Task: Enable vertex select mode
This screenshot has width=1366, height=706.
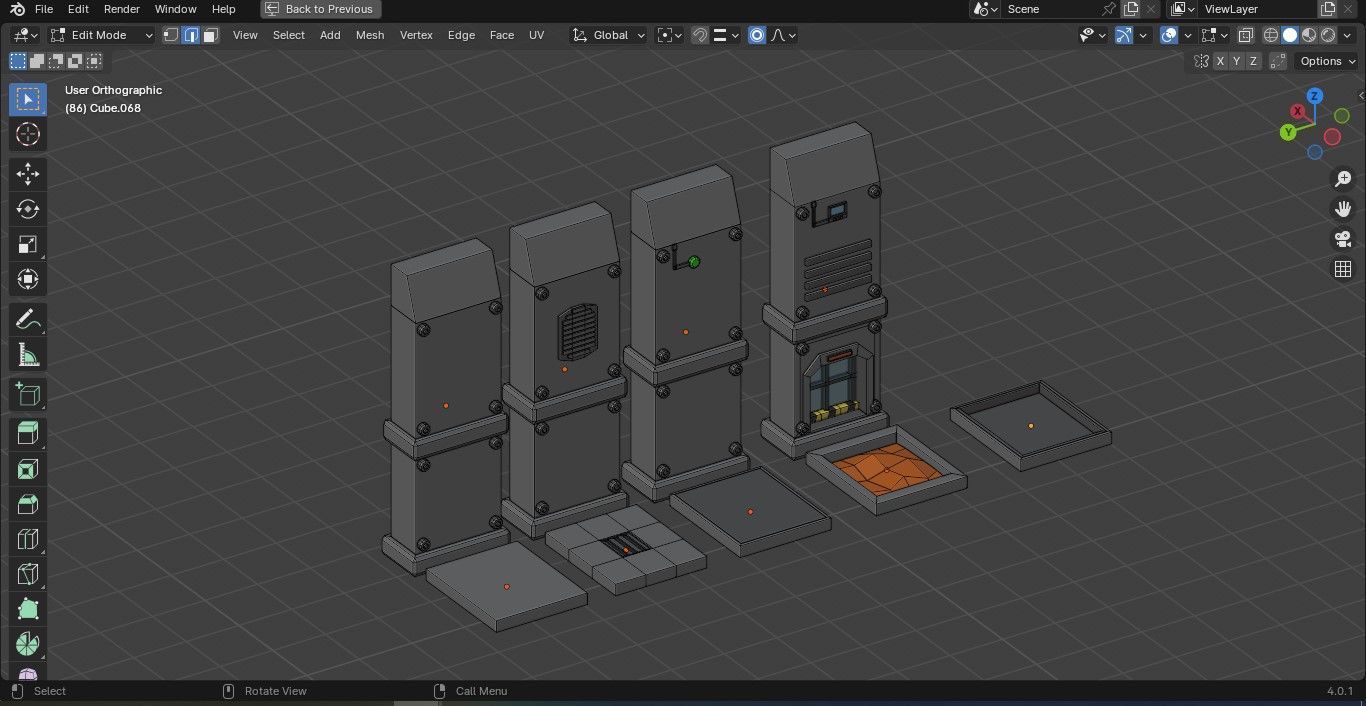Action: pyautogui.click(x=171, y=35)
